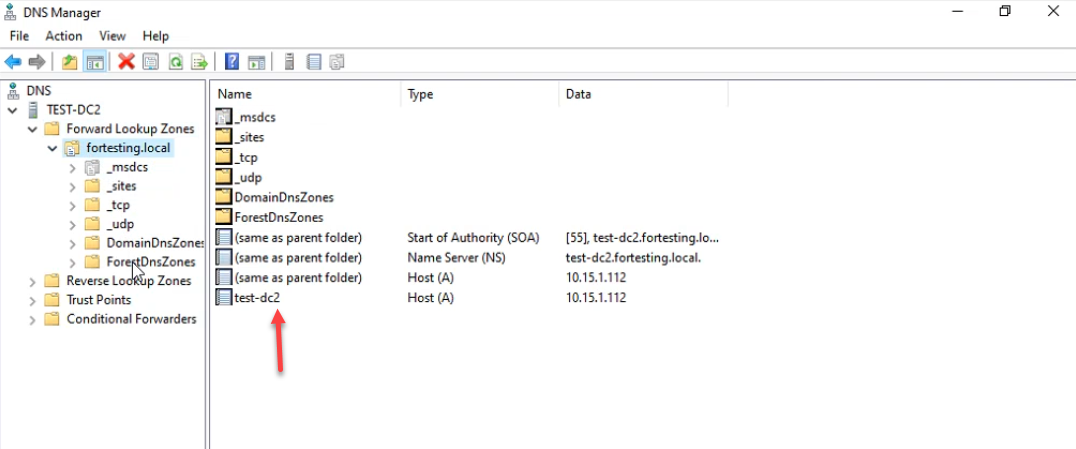Select the test-dc2 host record icon

pyautogui.click(x=224, y=298)
